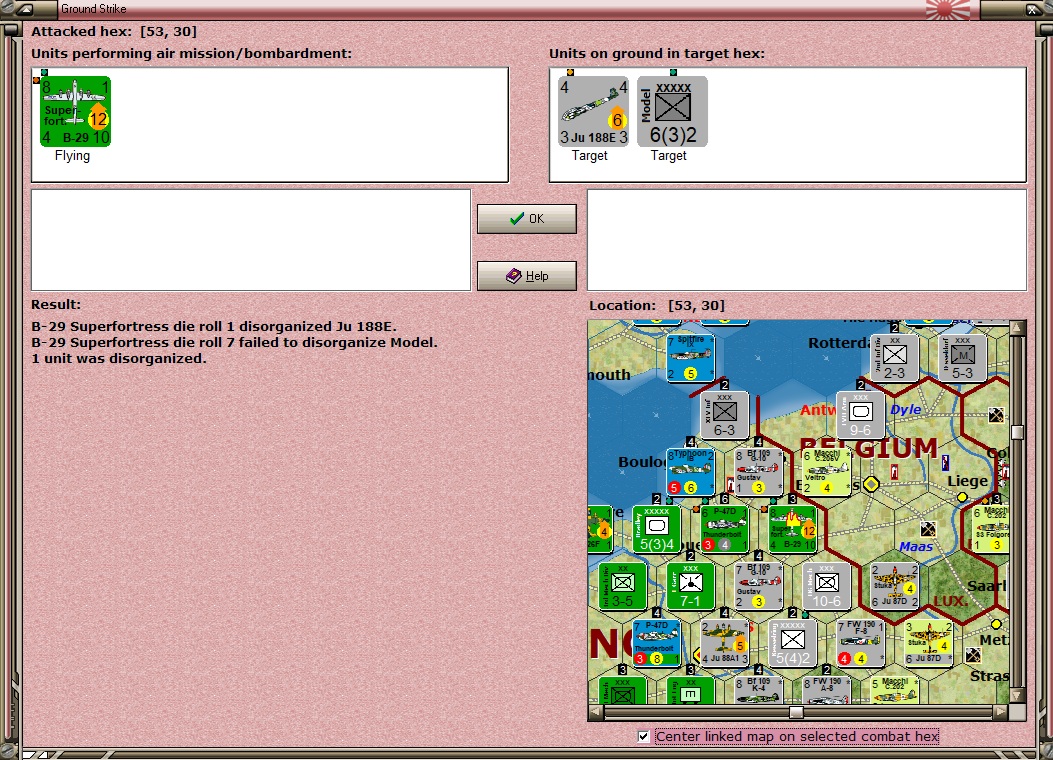Click the 2-3 infantry division counter
The image size is (1053, 760).
895,358
